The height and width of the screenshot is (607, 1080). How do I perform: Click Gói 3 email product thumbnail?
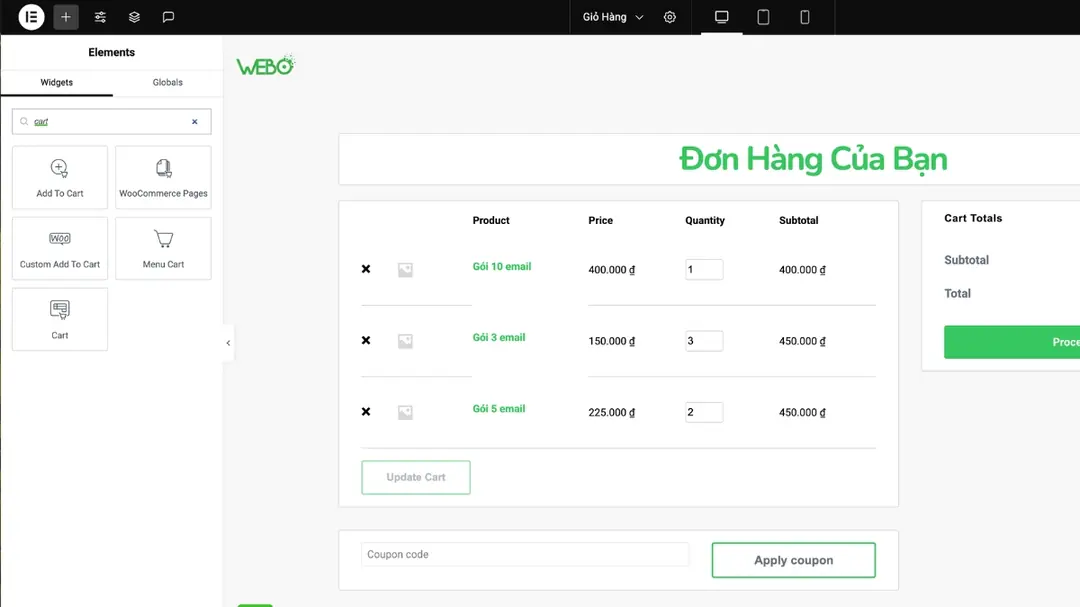[x=405, y=341]
